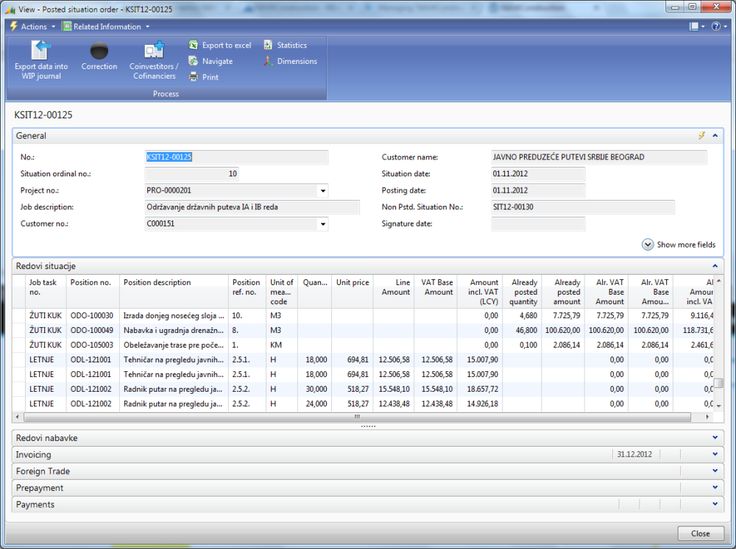Click the General section lightning icon
The height and width of the screenshot is (549, 736).
[x=701, y=136]
